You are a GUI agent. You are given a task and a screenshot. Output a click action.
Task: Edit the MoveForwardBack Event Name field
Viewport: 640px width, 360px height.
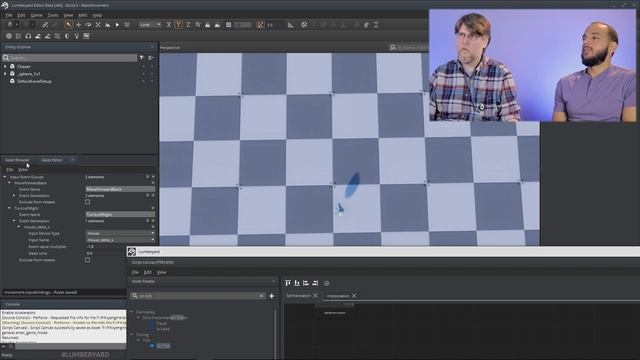120,189
